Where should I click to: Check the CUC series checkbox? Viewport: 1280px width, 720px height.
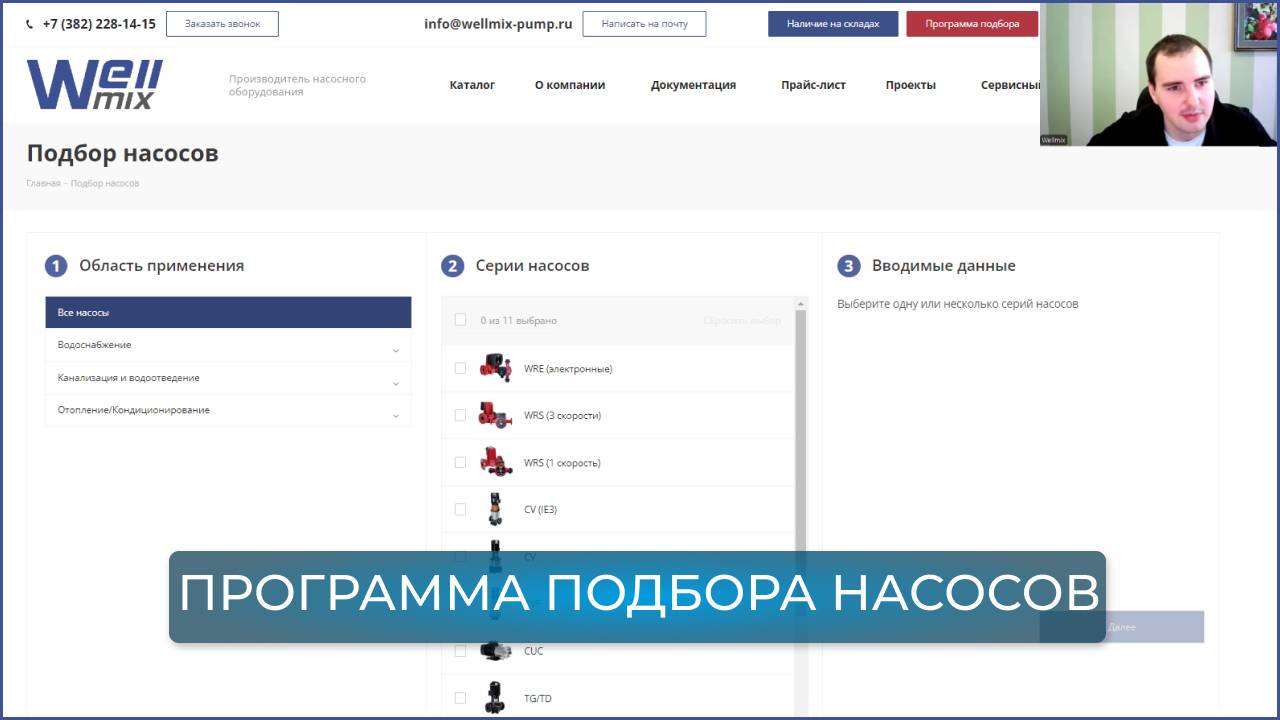pos(460,650)
